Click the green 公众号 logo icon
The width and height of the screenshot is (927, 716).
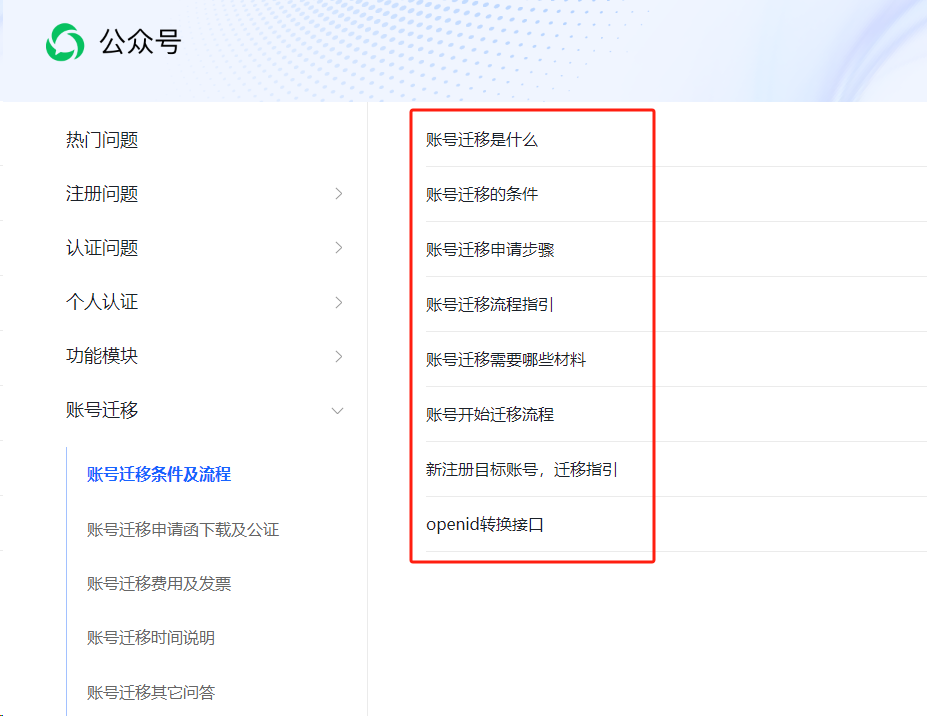65,43
